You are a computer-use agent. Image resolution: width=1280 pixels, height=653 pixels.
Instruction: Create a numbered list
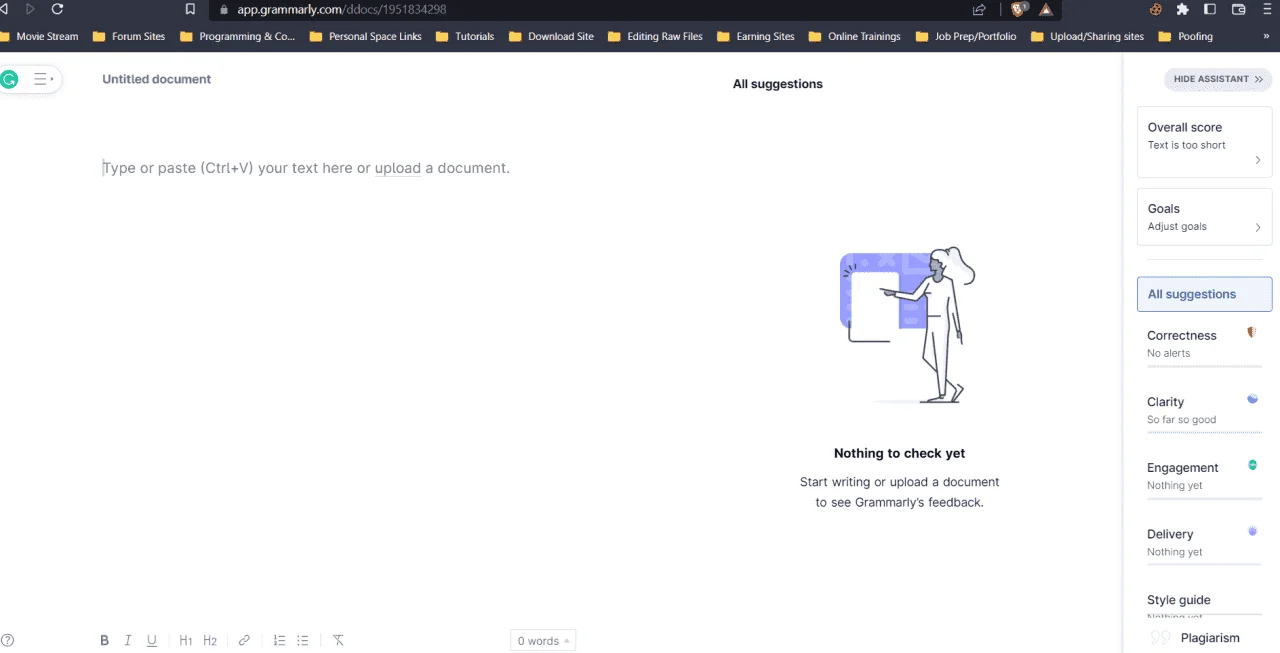[279, 641]
